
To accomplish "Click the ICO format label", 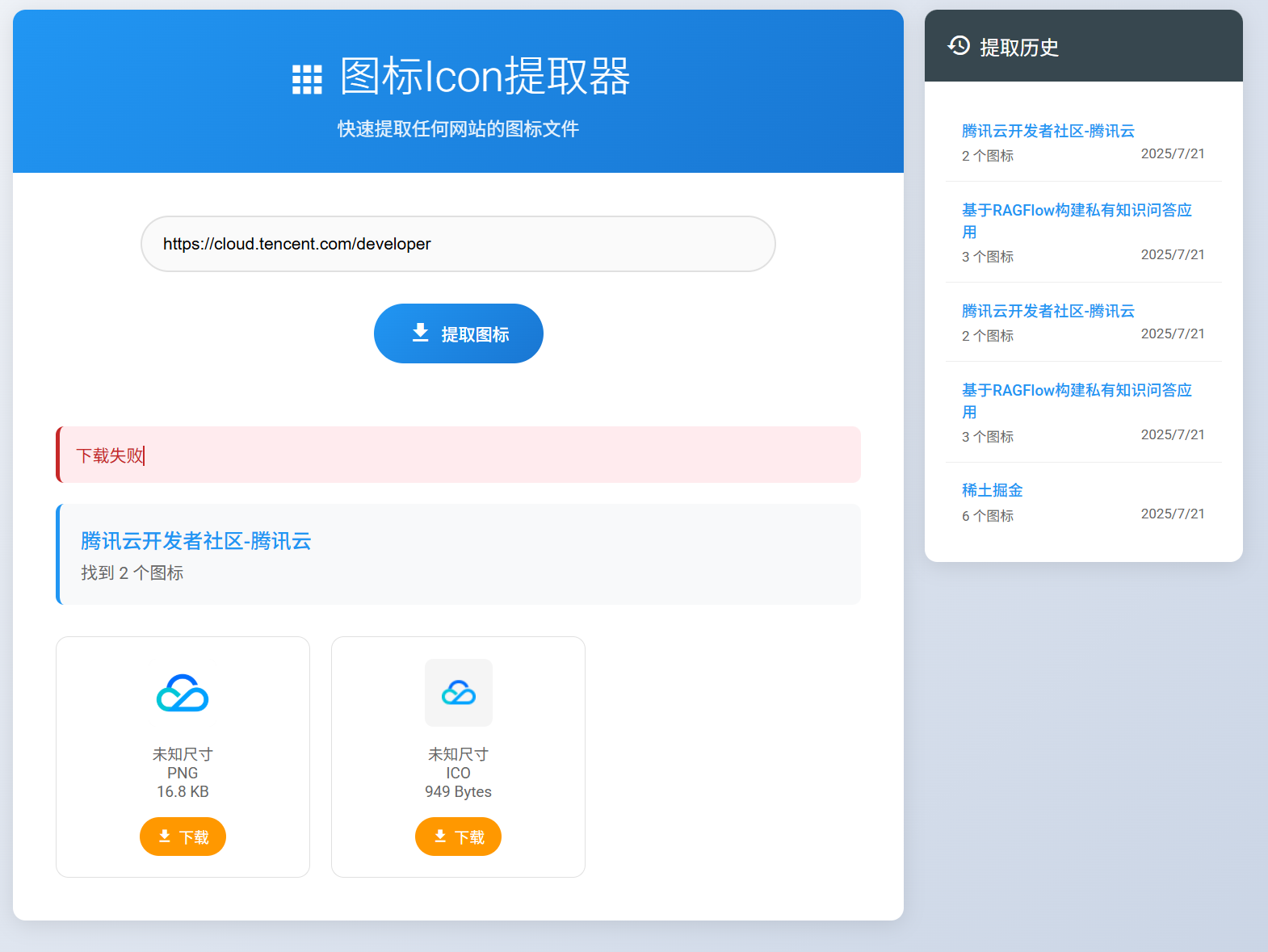I will pos(458,773).
